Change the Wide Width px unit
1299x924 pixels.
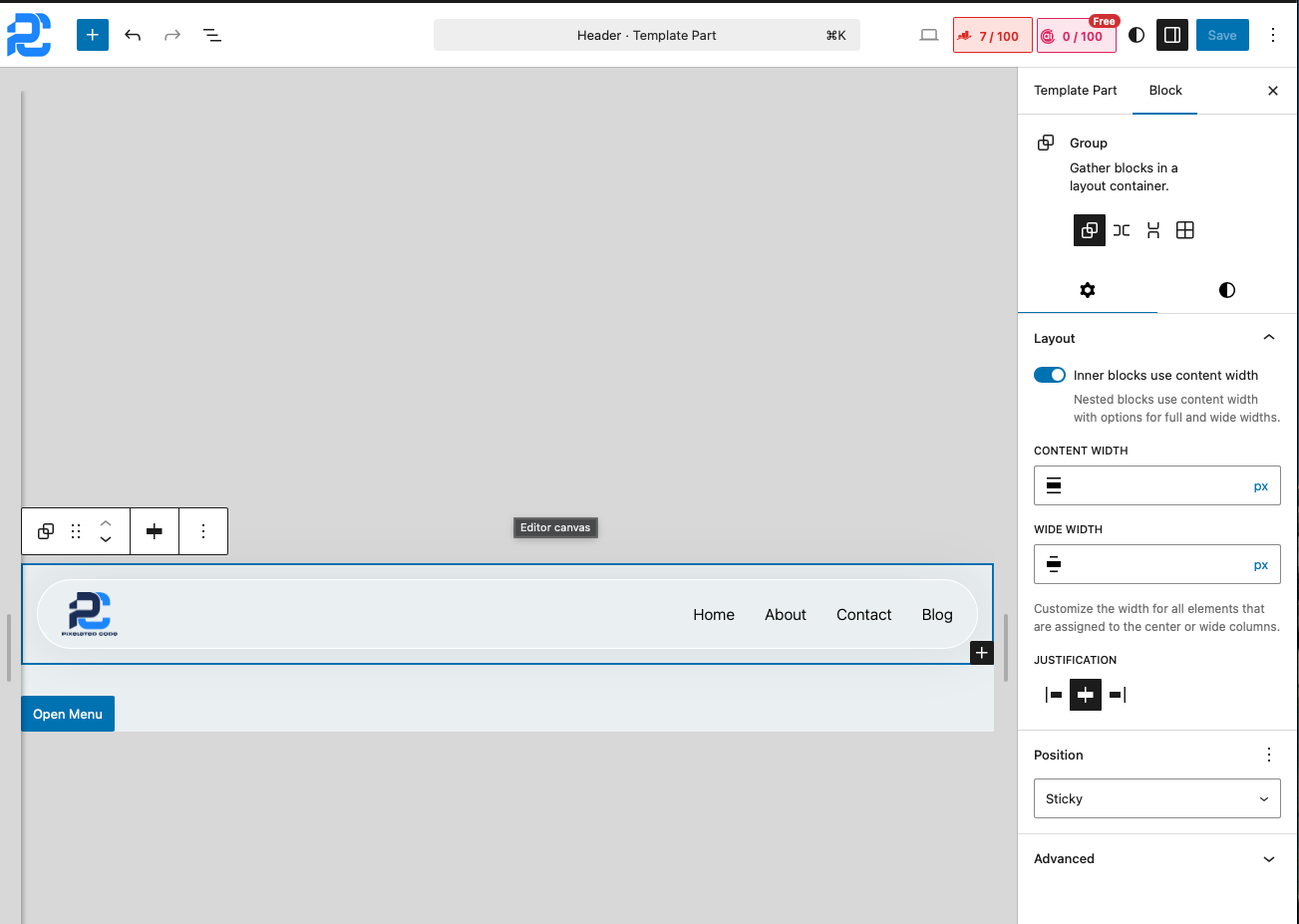pyautogui.click(x=1261, y=565)
